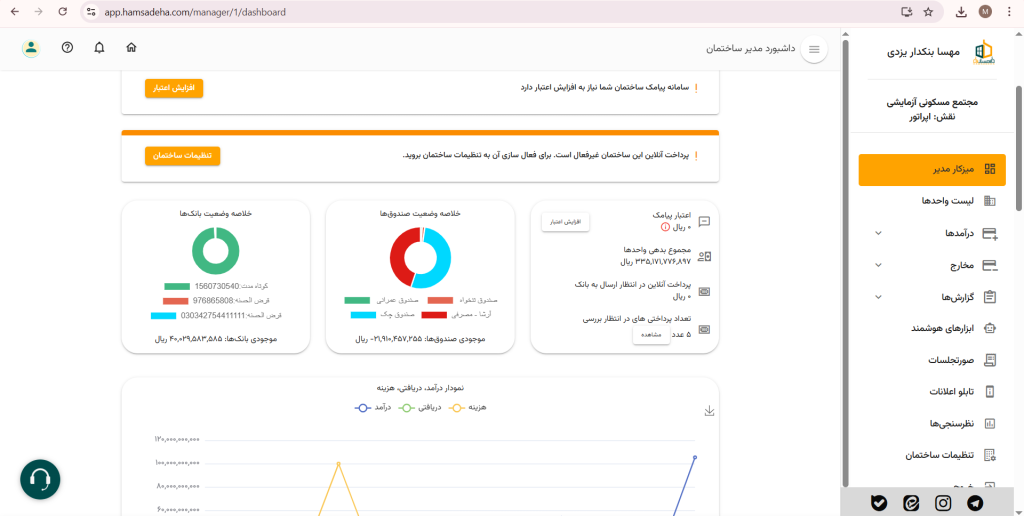Toggle cyan صندوق چک legend swatch
The height and width of the screenshot is (516, 1024).
click(363, 315)
